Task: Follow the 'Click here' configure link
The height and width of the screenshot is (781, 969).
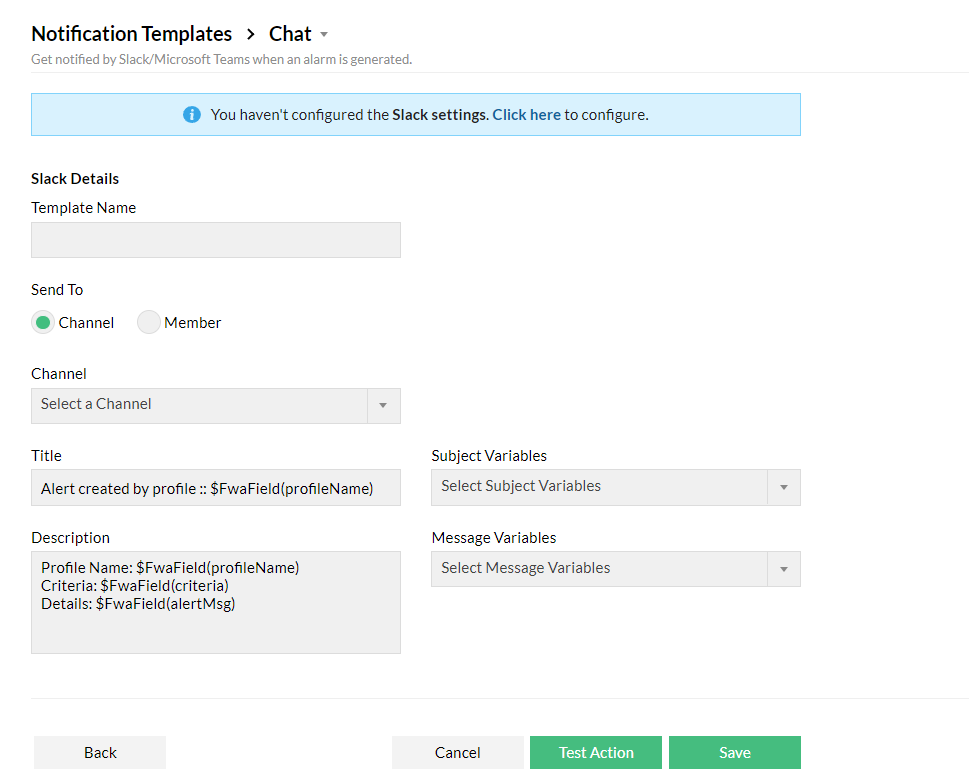Action: [x=526, y=115]
